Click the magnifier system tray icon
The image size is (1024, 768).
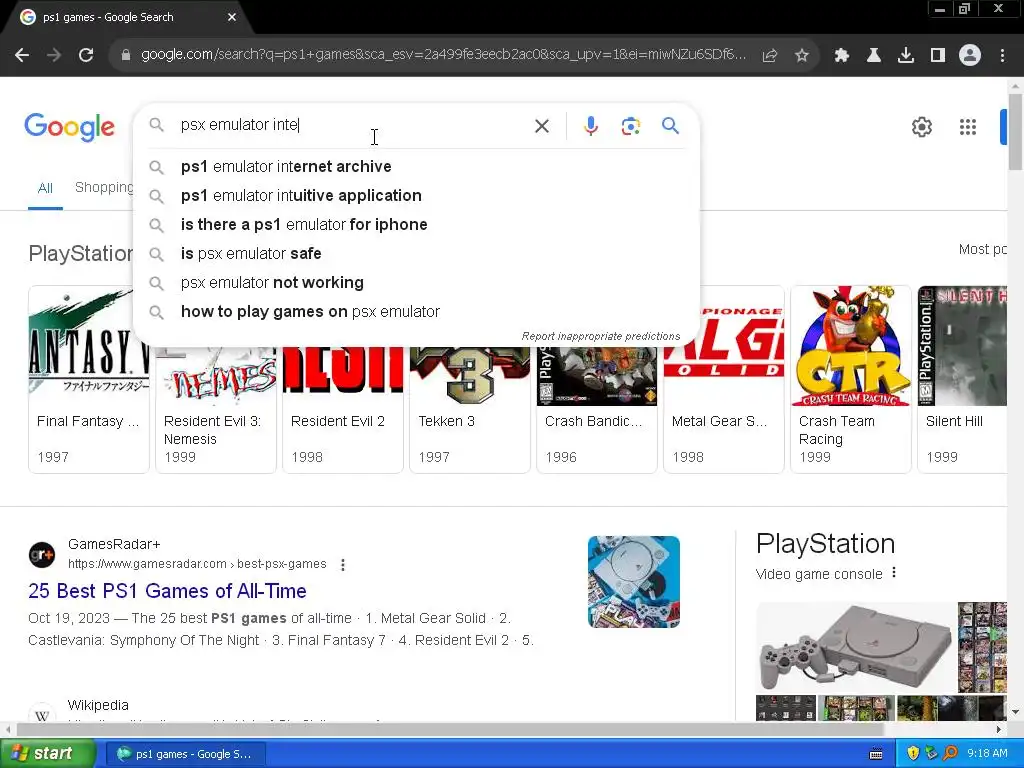click(x=951, y=754)
